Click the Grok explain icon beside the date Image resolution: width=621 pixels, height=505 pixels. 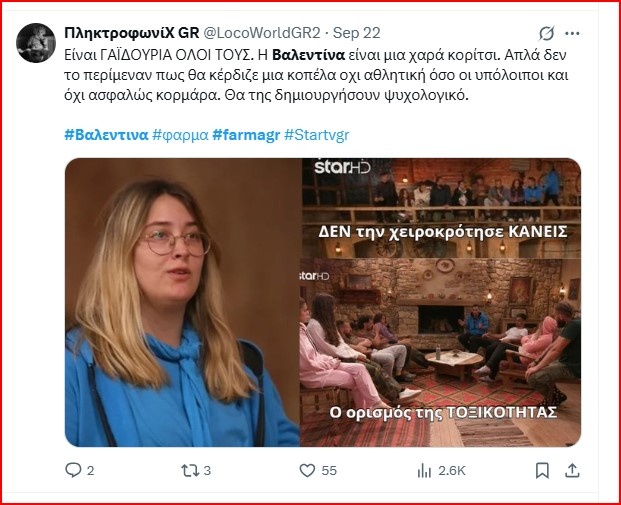[547, 33]
